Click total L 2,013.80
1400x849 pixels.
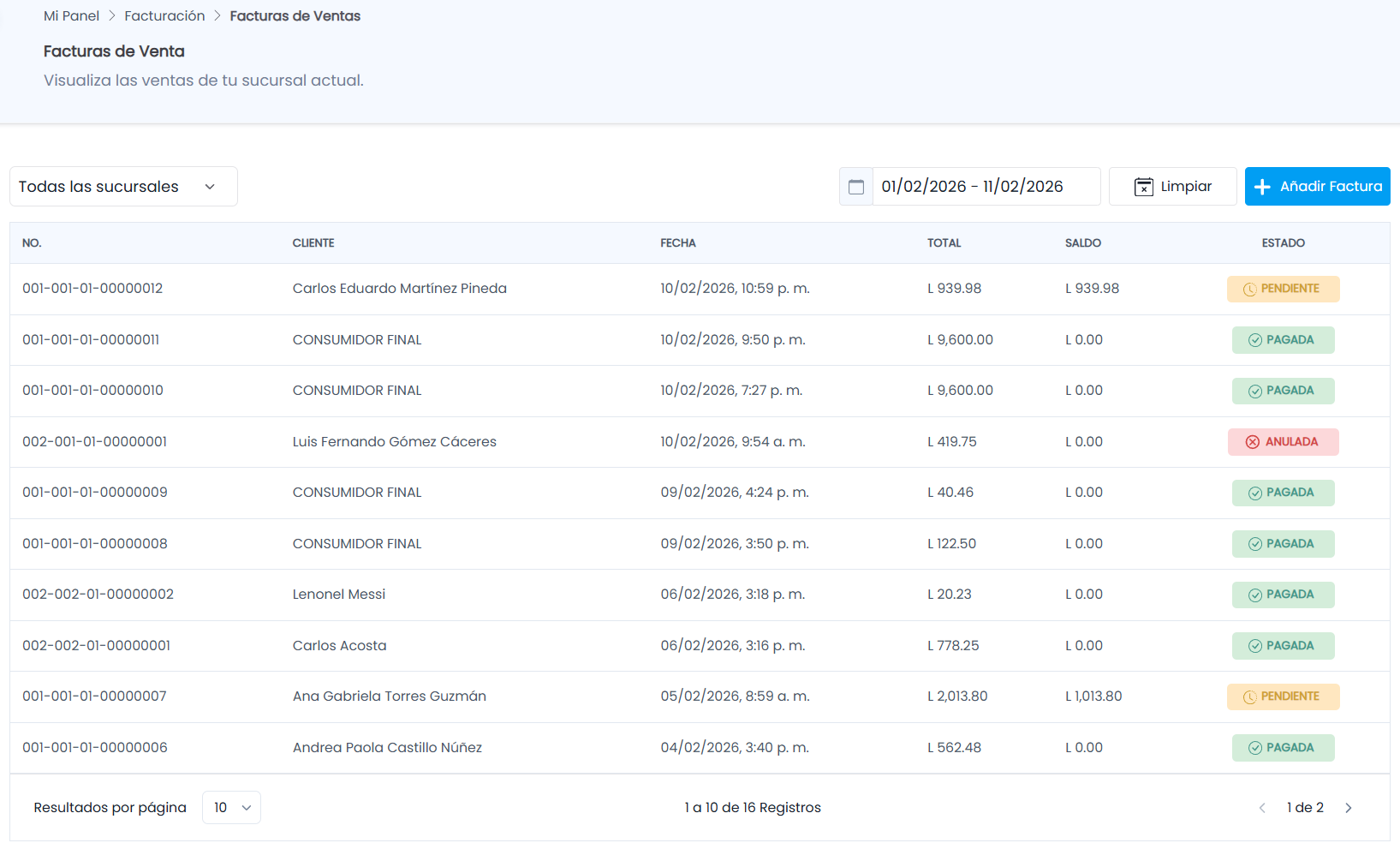[957, 697]
